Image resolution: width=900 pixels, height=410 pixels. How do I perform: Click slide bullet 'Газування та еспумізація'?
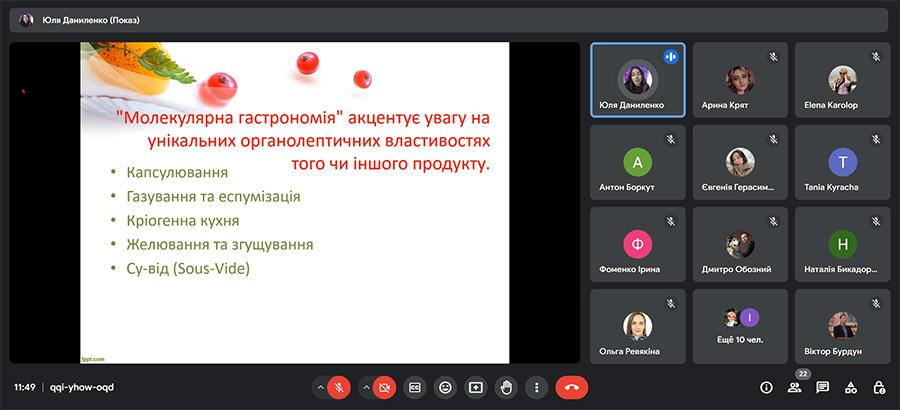click(214, 196)
